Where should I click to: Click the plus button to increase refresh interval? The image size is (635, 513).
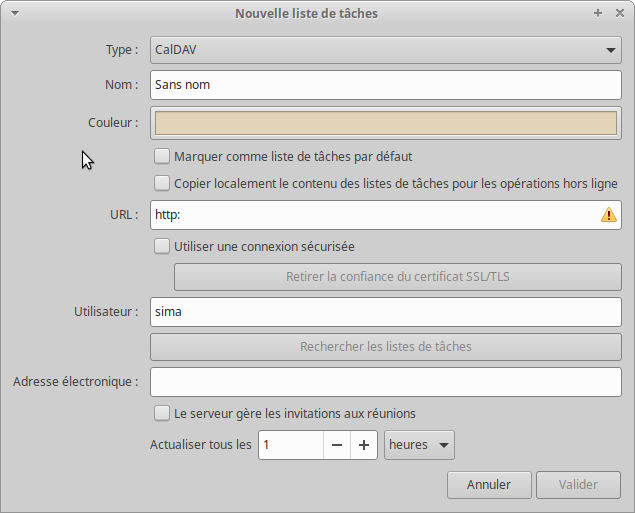[364, 445]
